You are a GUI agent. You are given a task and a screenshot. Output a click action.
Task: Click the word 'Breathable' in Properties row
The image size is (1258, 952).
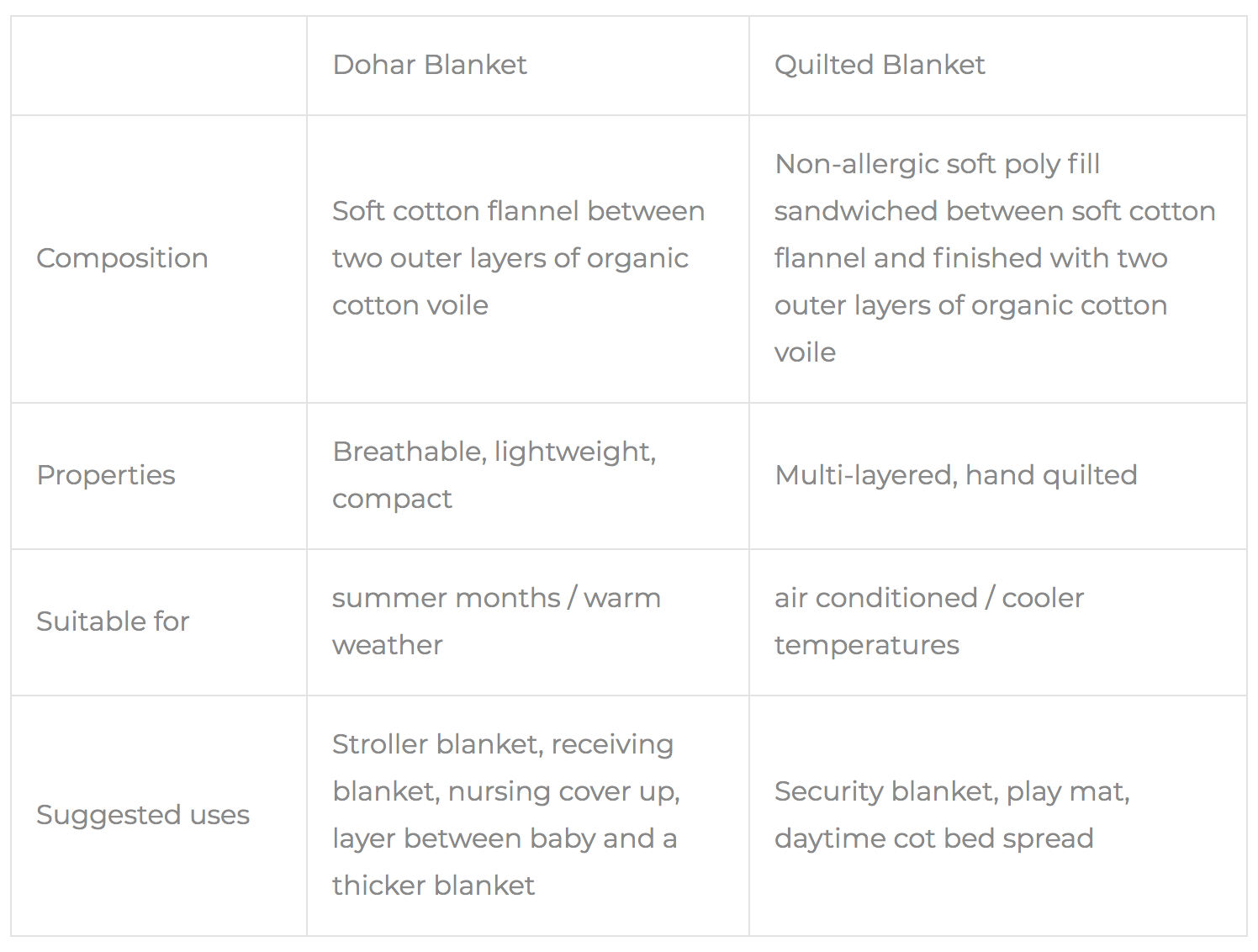pos(409,452)
